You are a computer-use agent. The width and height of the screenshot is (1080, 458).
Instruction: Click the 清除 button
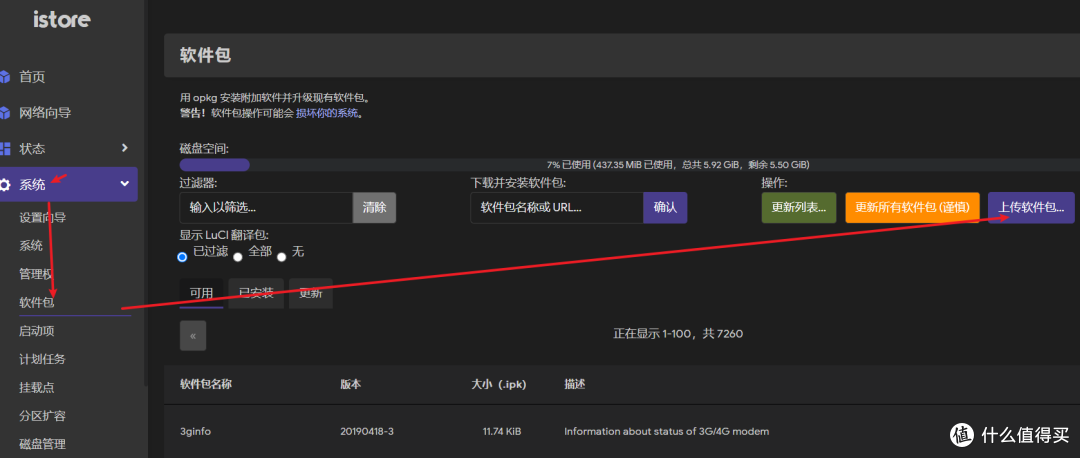point(375,207)
